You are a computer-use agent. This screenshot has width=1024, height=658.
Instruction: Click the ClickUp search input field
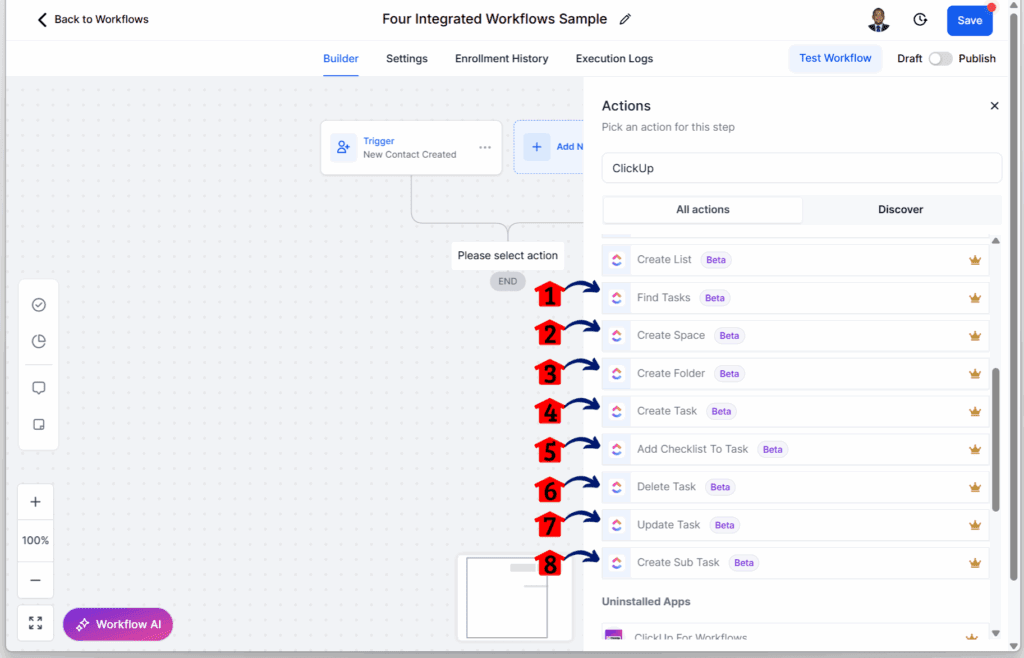click(801, 168)
